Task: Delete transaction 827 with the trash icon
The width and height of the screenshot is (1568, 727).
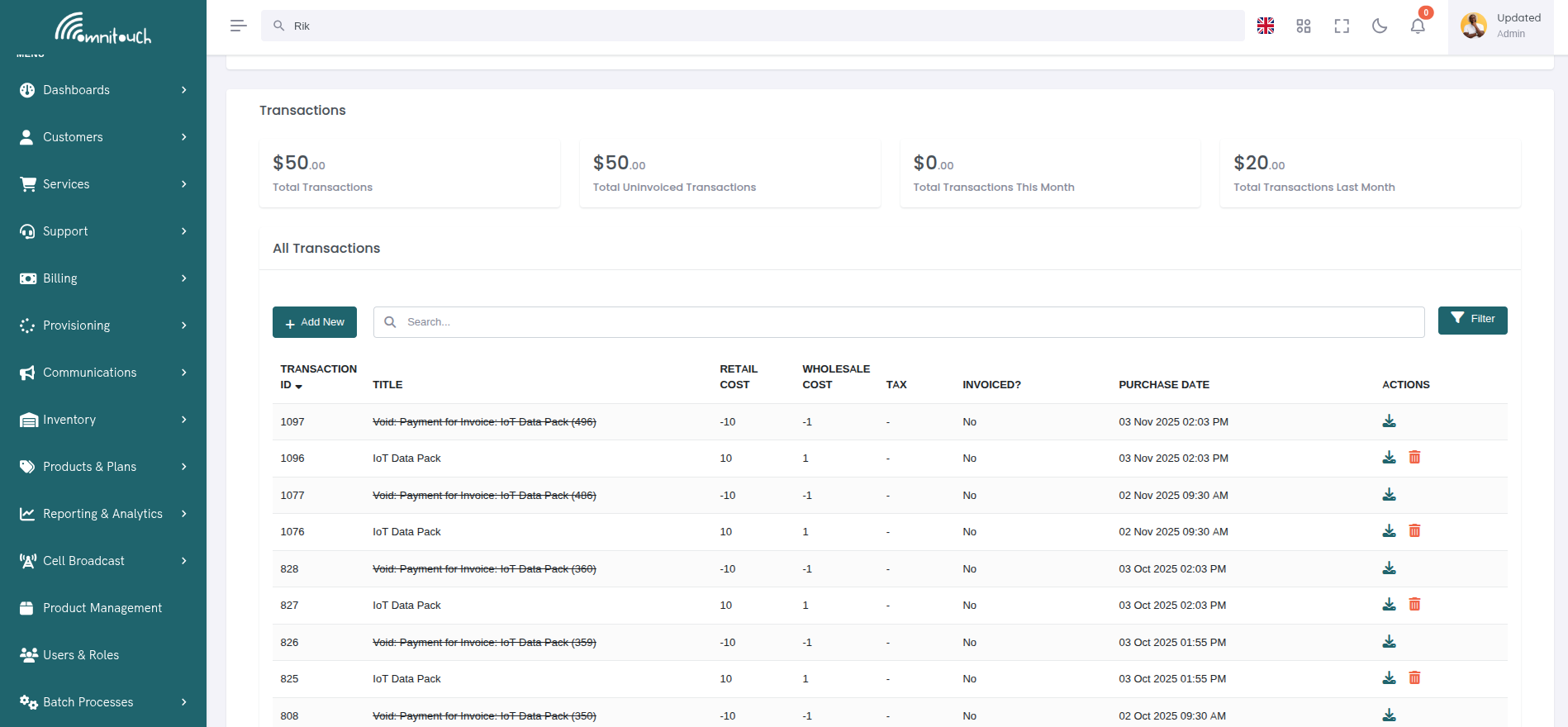Action: click(1414, 605)
